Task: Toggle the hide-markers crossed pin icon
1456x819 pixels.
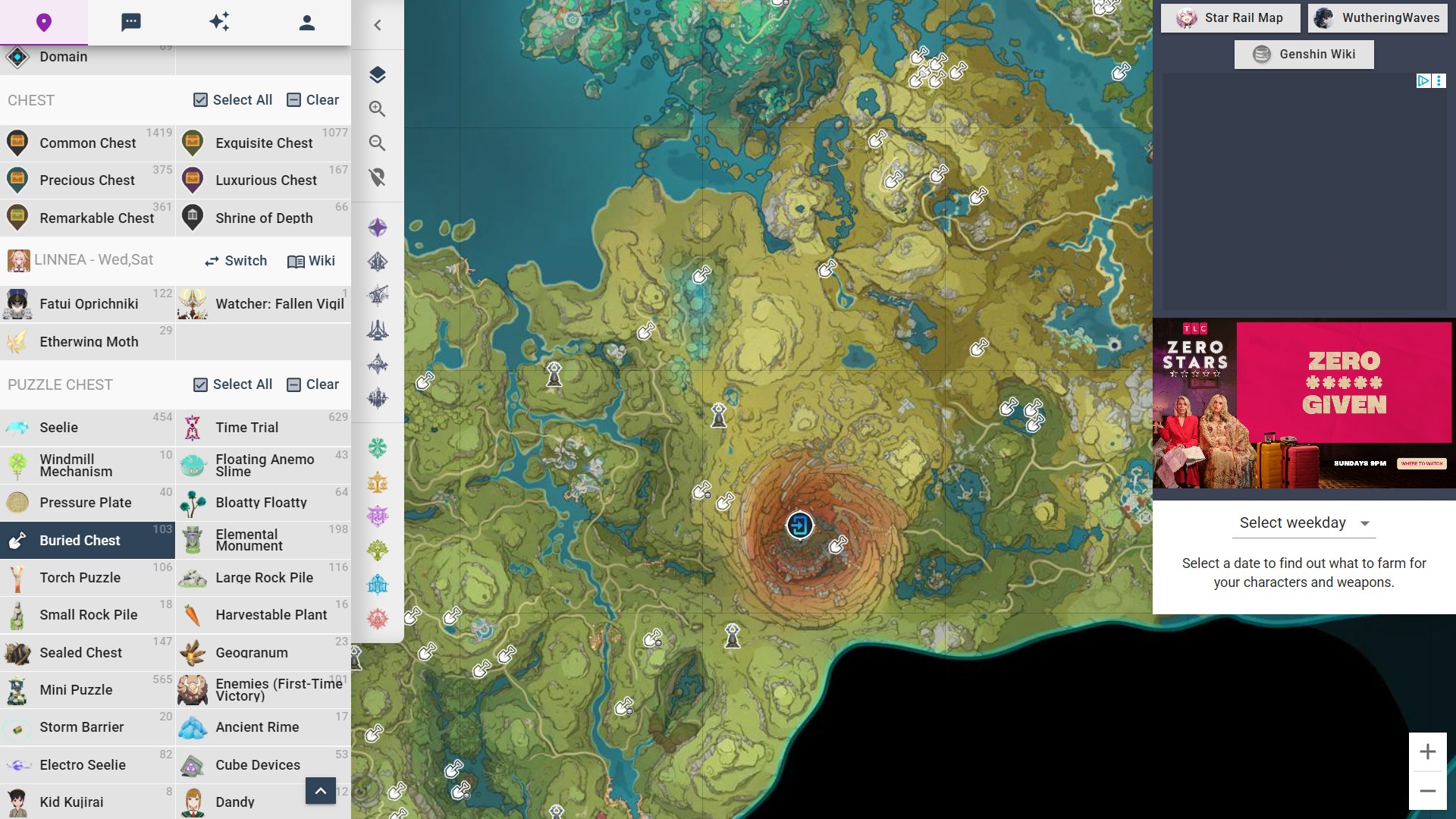Action: click(x=378, y=177)
